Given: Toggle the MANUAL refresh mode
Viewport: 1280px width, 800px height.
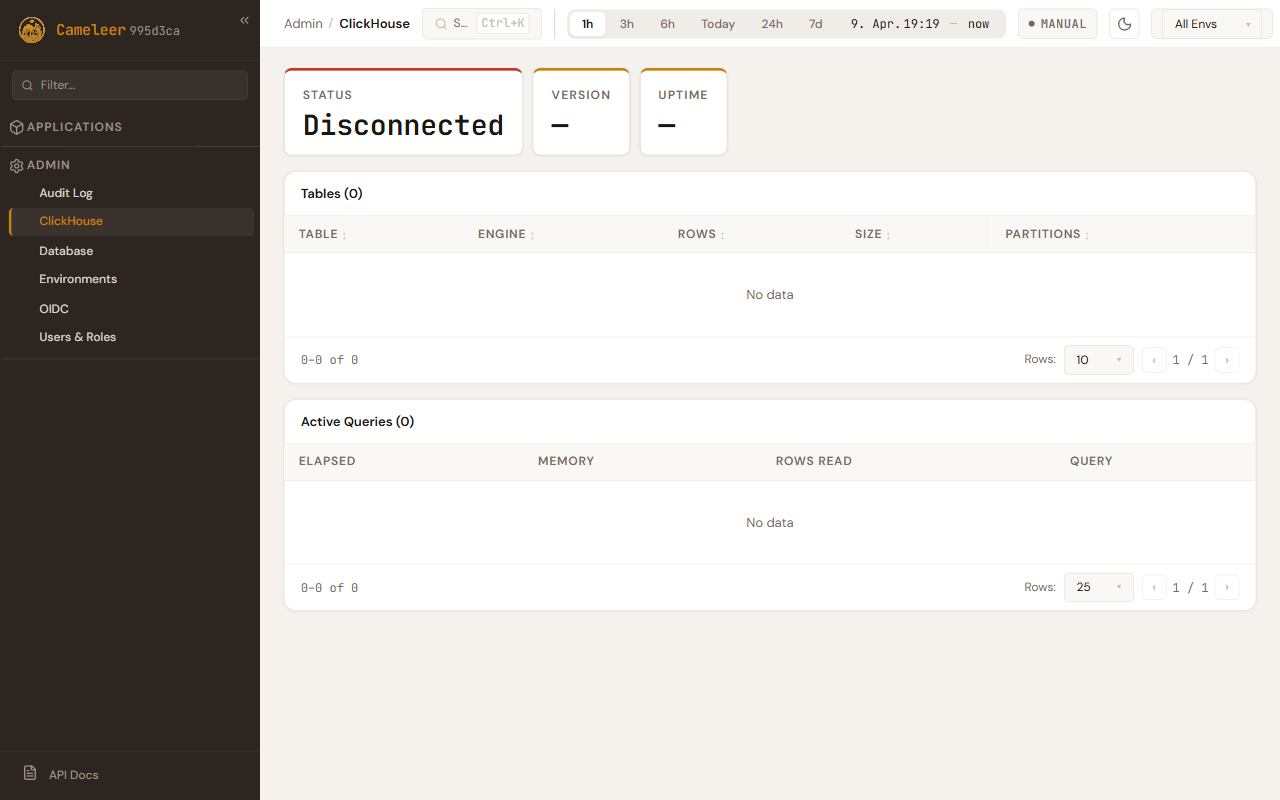Looking at the screenshot, I should (x=1057, y=24).
